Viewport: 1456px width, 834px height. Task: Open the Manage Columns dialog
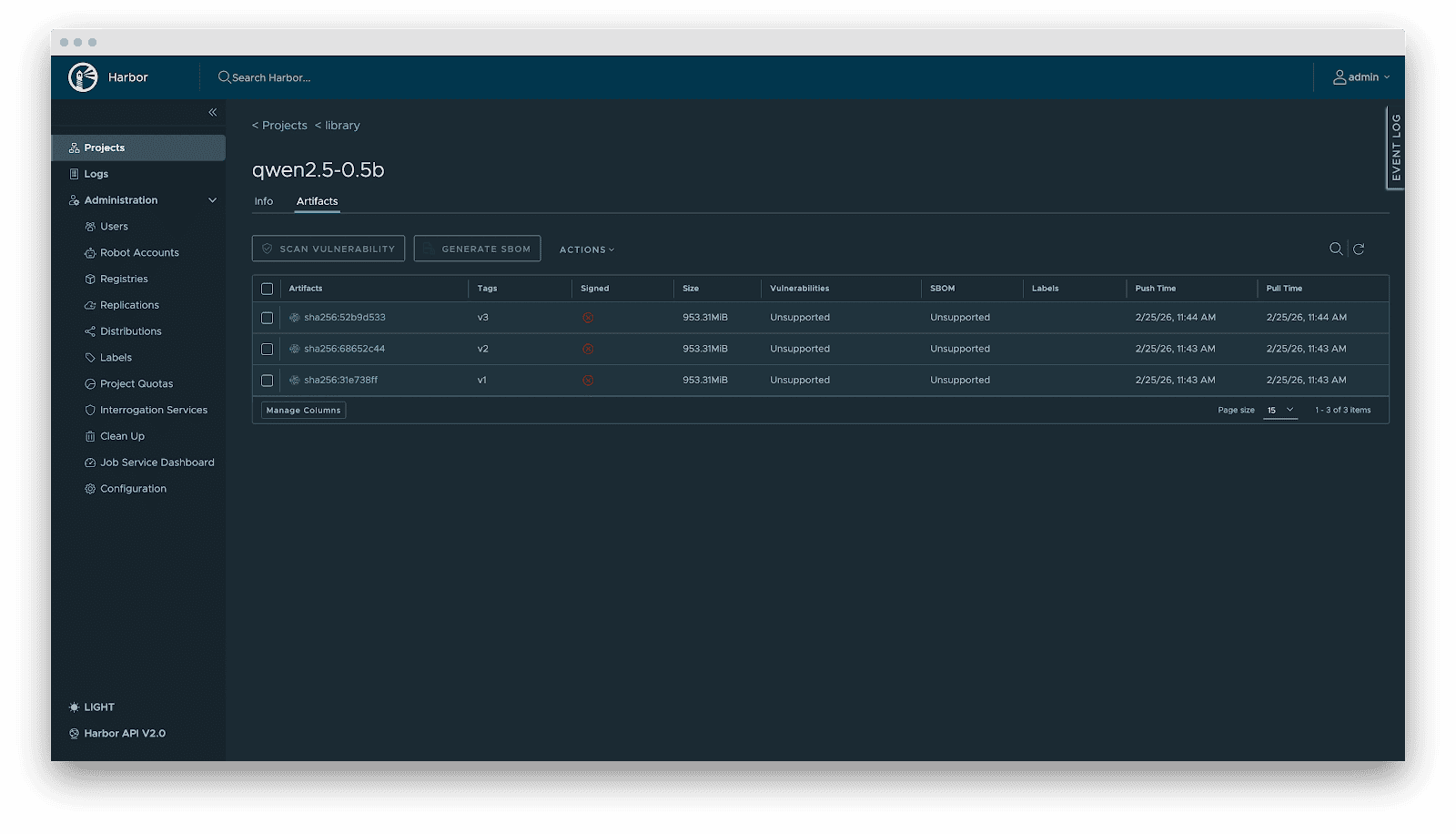coord(303,410)
